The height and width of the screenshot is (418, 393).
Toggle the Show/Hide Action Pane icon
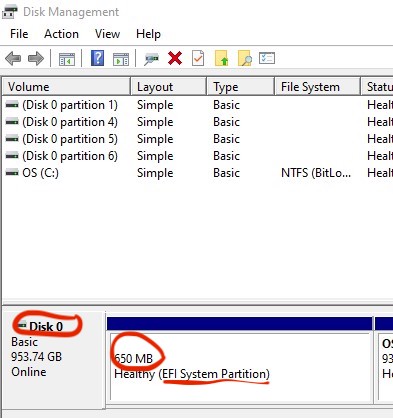click(121, 59)
